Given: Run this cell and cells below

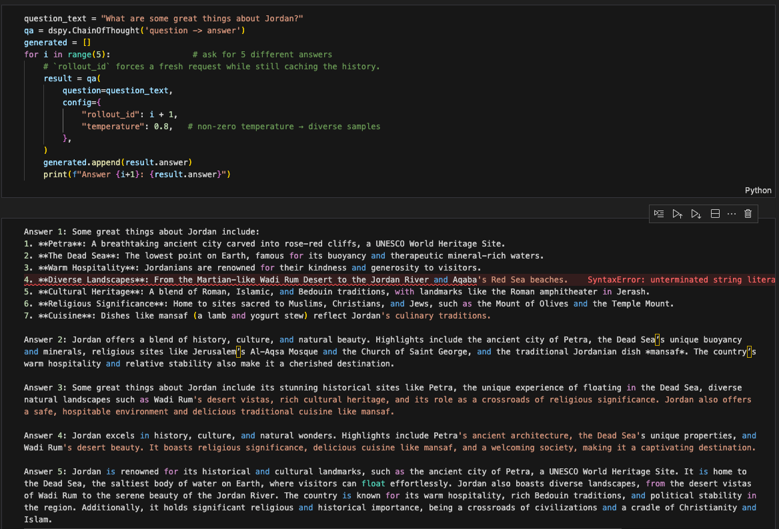Looking at the screenshot, I should (x=696, y=213).
